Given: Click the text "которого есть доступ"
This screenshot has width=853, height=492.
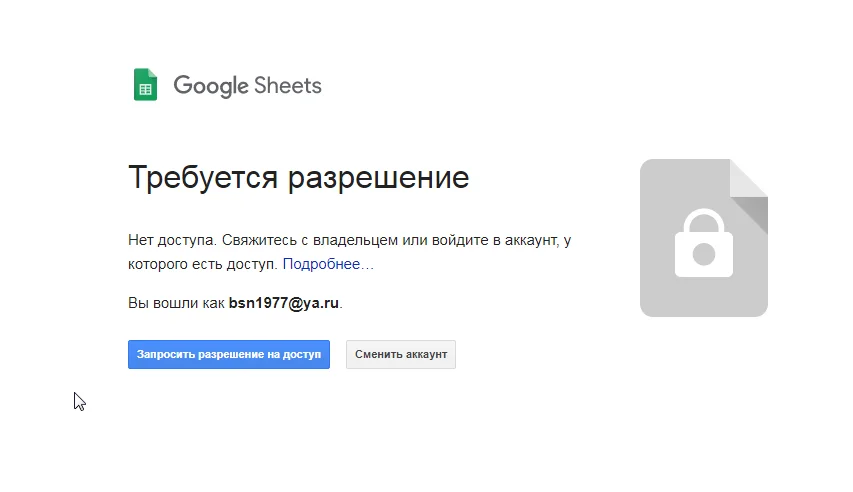Looking at the screenshot, I should point(203,265).
